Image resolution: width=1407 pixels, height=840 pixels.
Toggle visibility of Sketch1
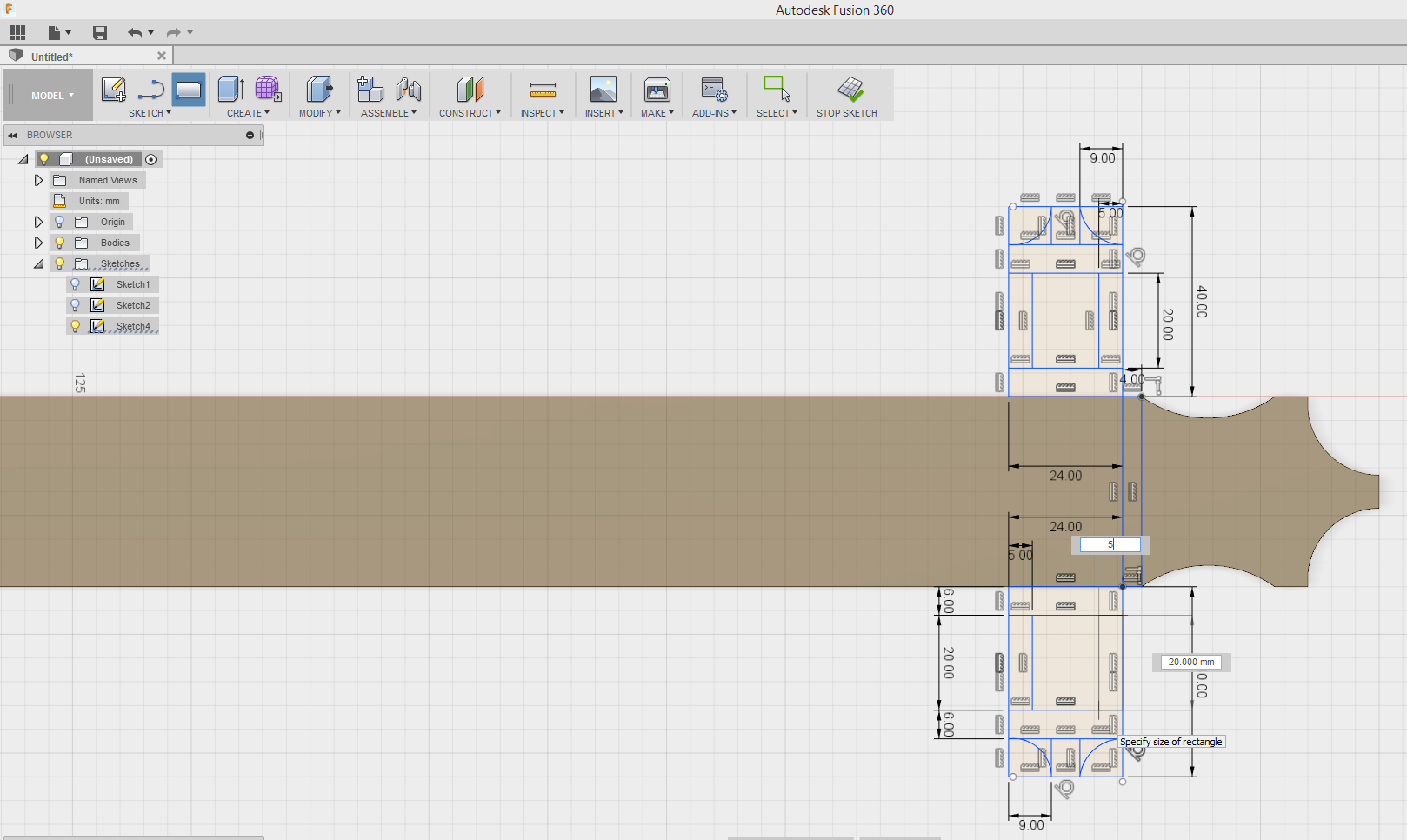[76, 284]
